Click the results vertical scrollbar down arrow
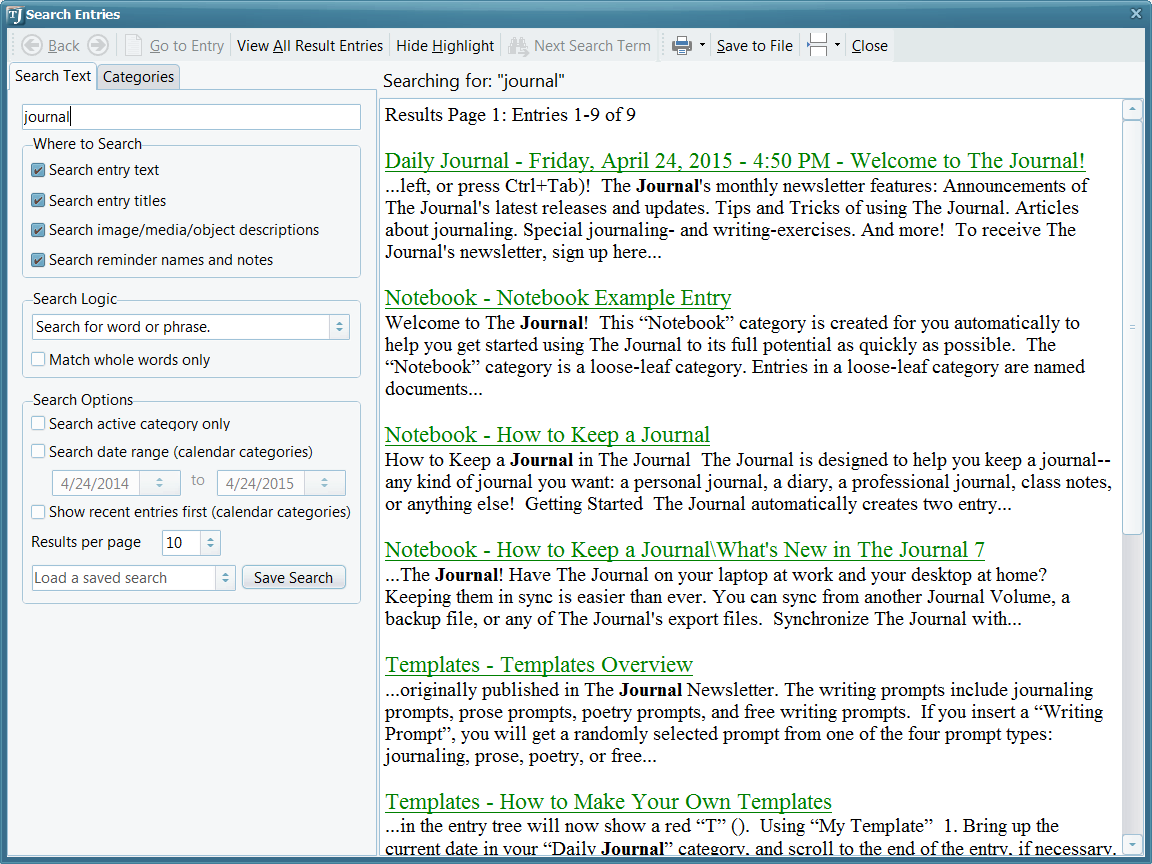The height and width of the screenshot is (864, 1152). tap(1132, 843)
